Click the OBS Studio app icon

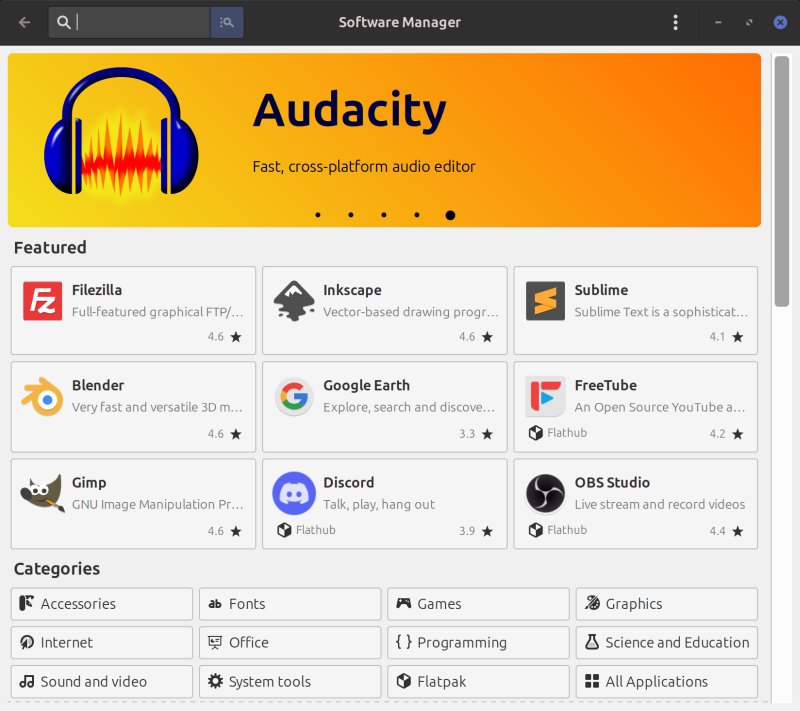(x=545, y=493)
